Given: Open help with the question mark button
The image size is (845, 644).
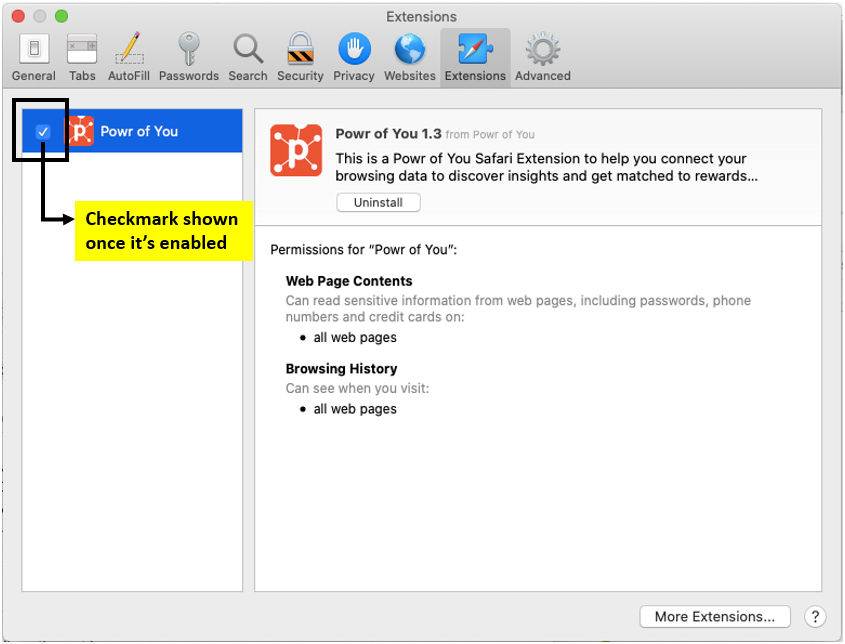Looking at the screenshot, I should [x=815, y=617].
